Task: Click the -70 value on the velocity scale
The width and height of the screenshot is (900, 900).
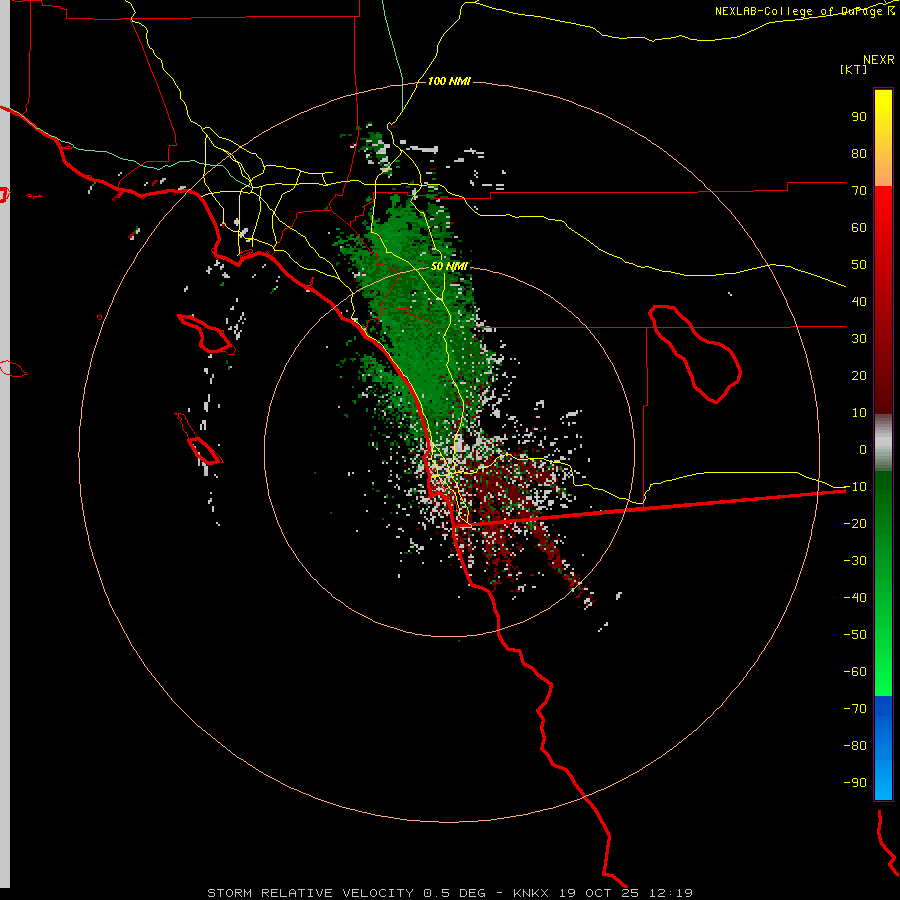Action: click(855, 709)
